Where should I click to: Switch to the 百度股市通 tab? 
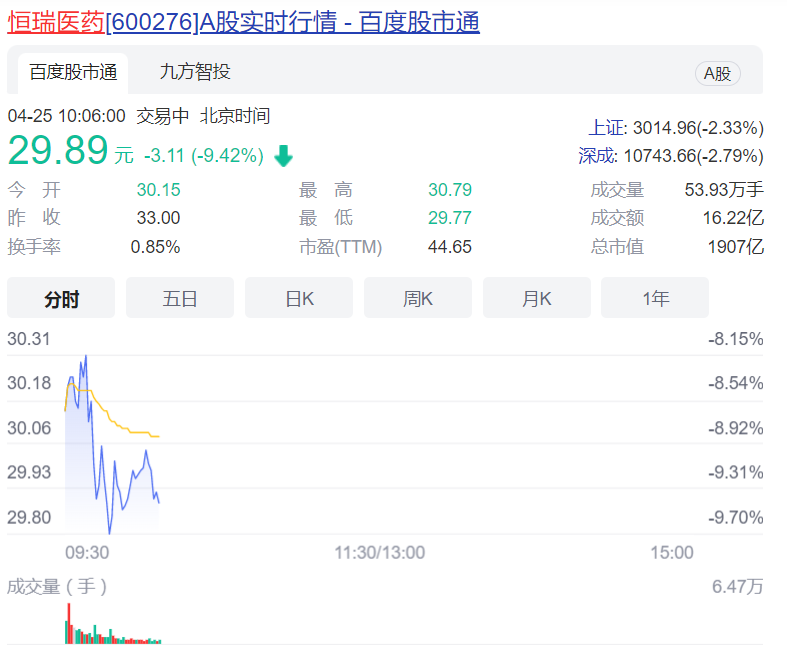pyautogui.click(x=73, y=72)
